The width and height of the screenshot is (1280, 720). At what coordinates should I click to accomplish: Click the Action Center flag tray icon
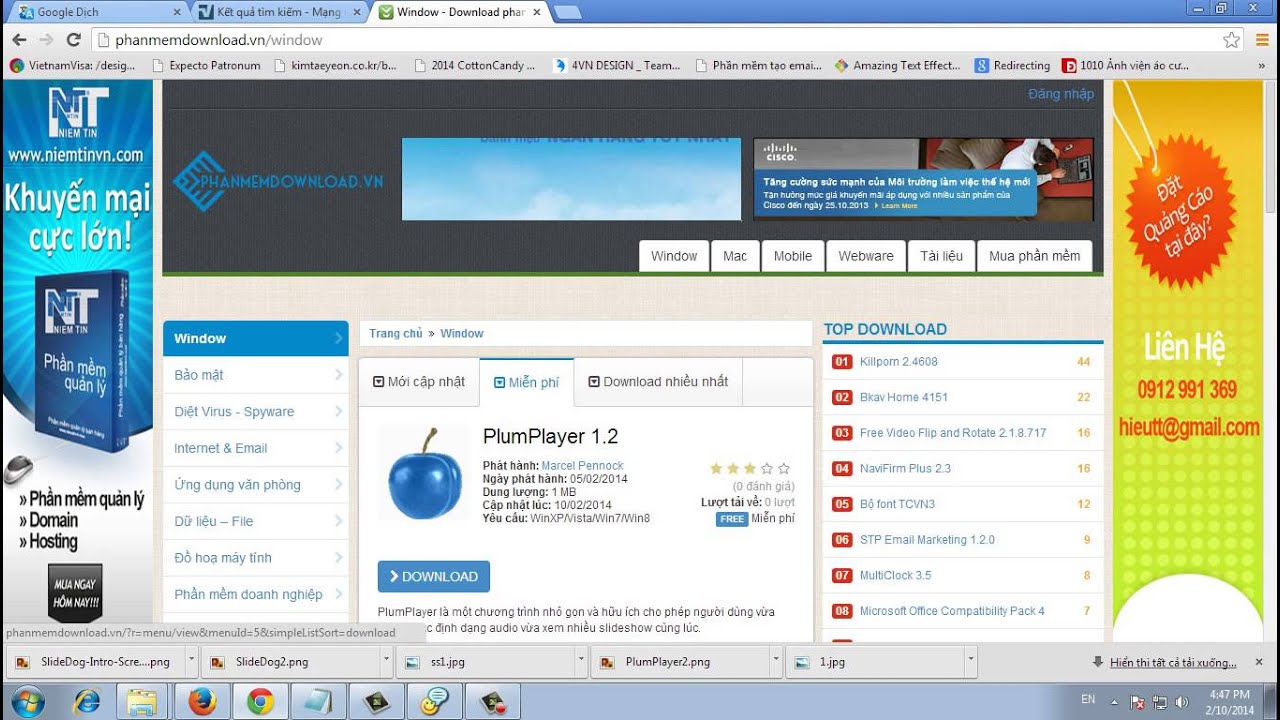tap(1138, 702)
